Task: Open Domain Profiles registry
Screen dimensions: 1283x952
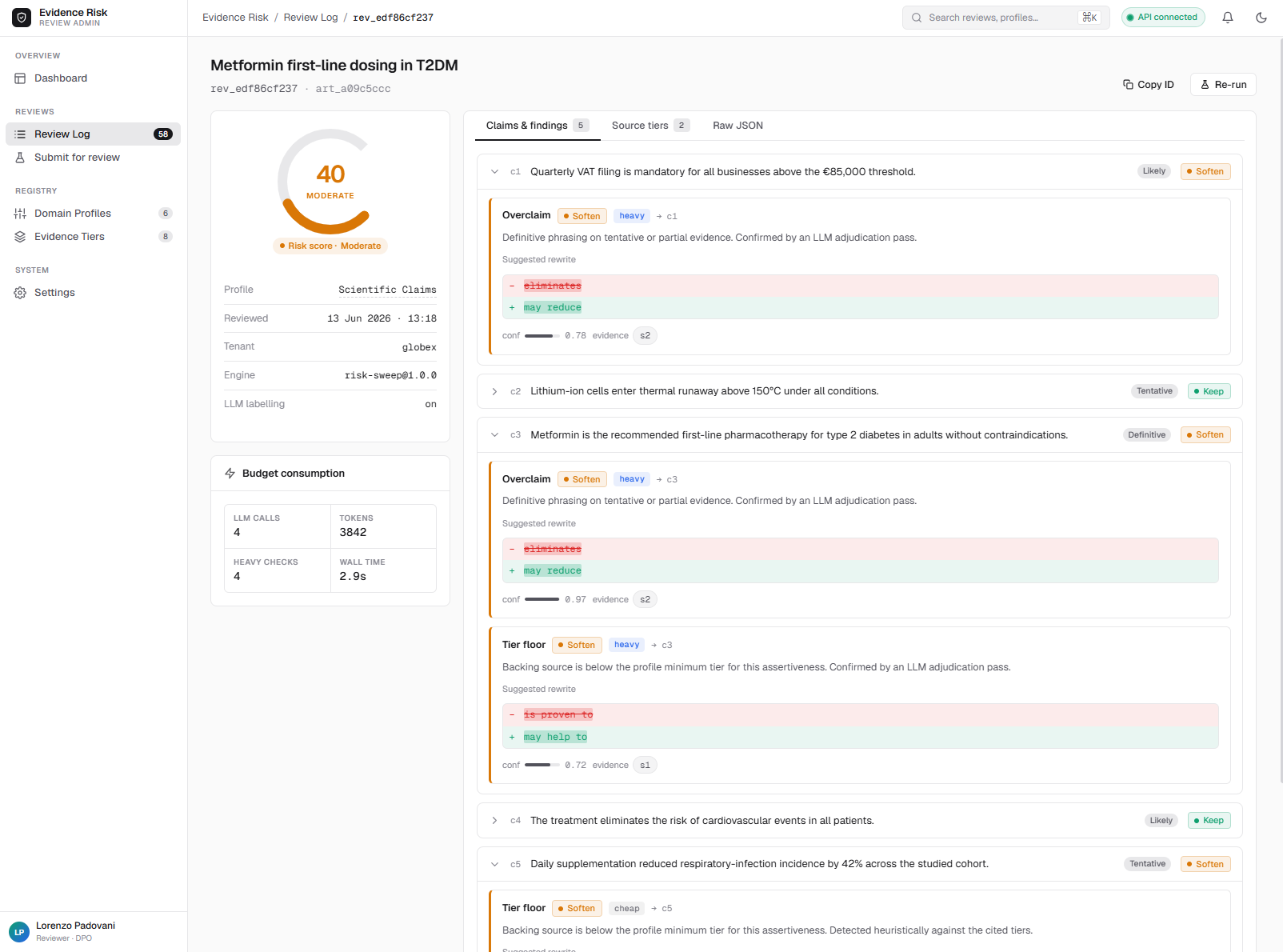Action: tap(93, 214)
